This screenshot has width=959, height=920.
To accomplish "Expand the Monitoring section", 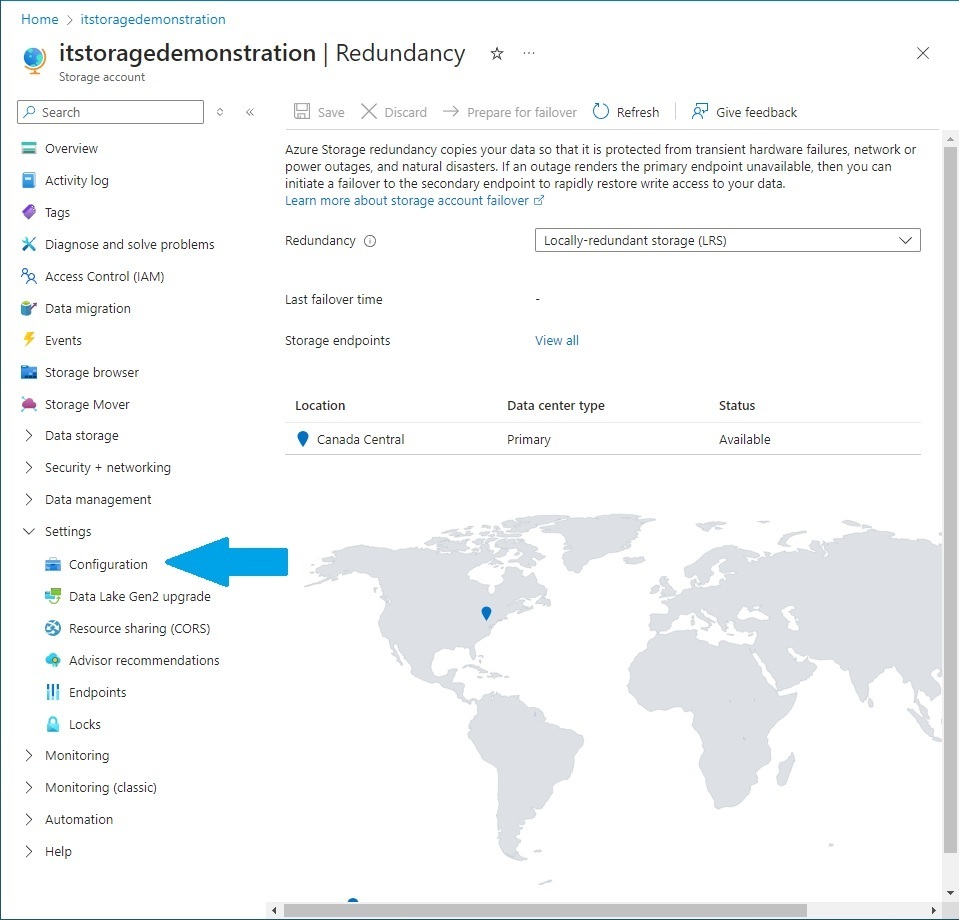I will [x=29, y=755].
